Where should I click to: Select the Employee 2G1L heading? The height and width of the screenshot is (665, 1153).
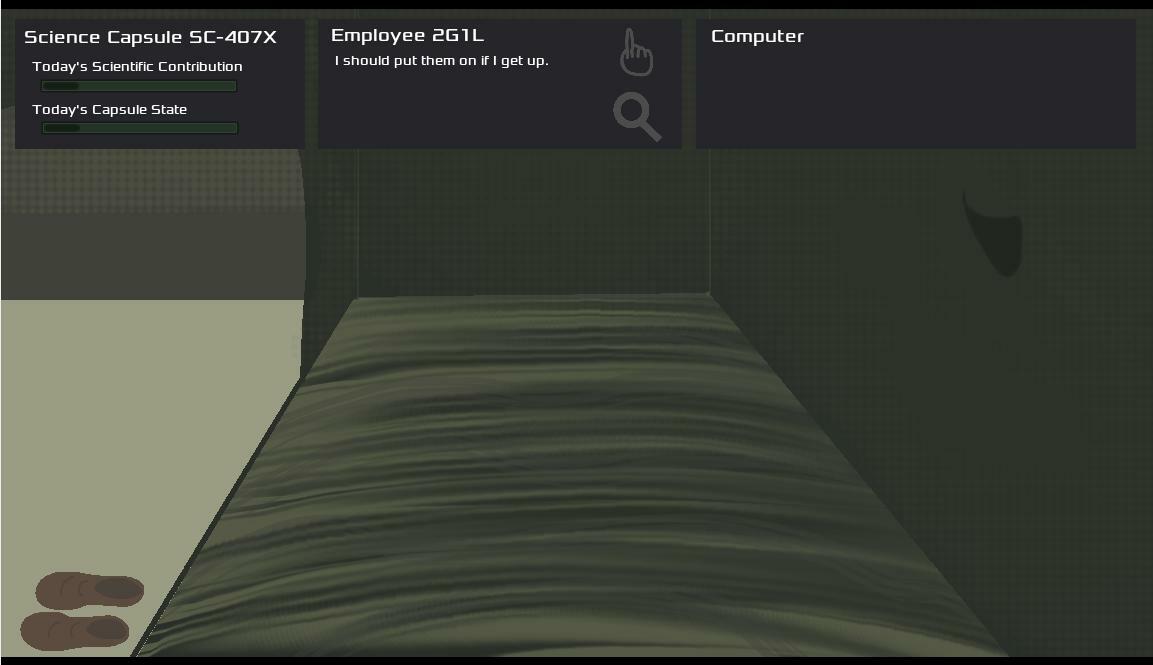click(x=407, y=36)
